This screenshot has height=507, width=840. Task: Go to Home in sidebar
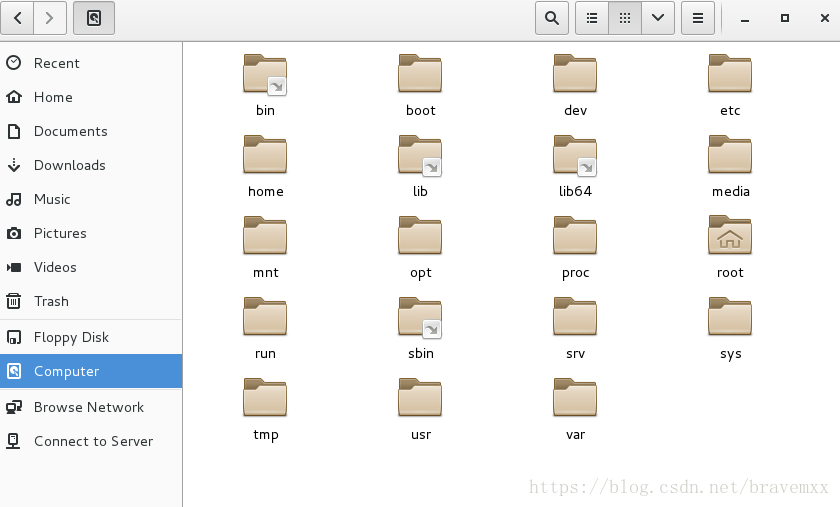(91, 97)
